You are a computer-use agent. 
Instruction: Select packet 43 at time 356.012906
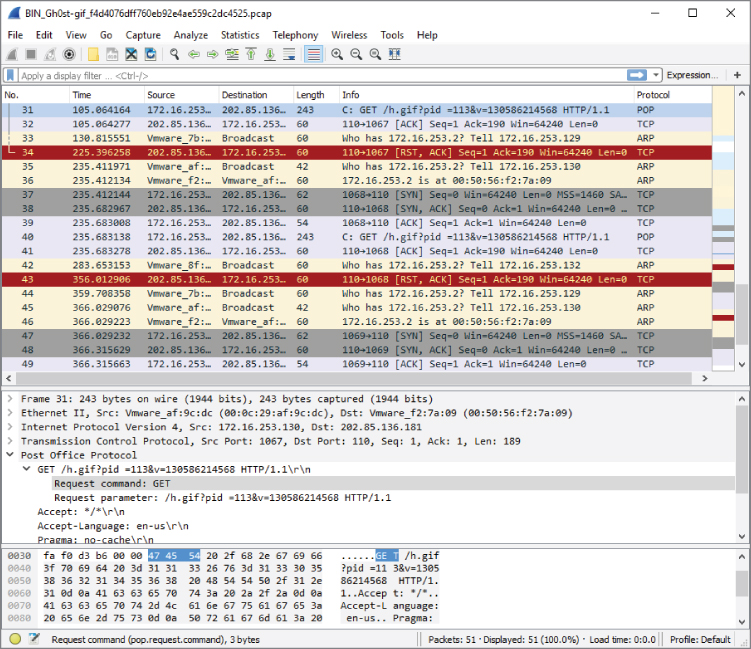[x=357, y=279]
